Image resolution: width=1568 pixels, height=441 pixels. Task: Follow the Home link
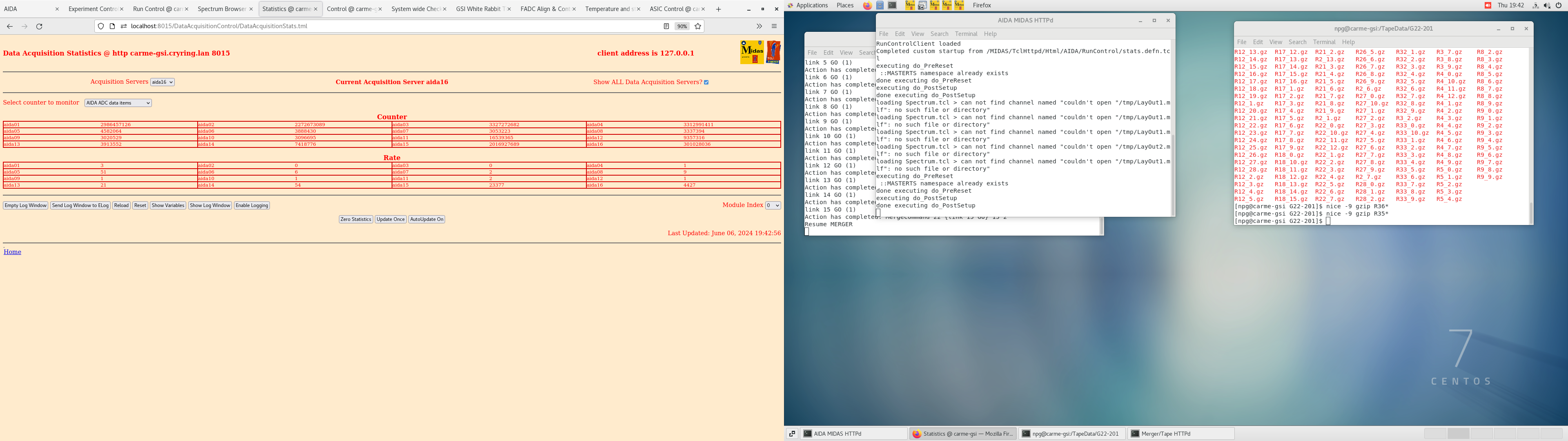[x=12, y=252]
